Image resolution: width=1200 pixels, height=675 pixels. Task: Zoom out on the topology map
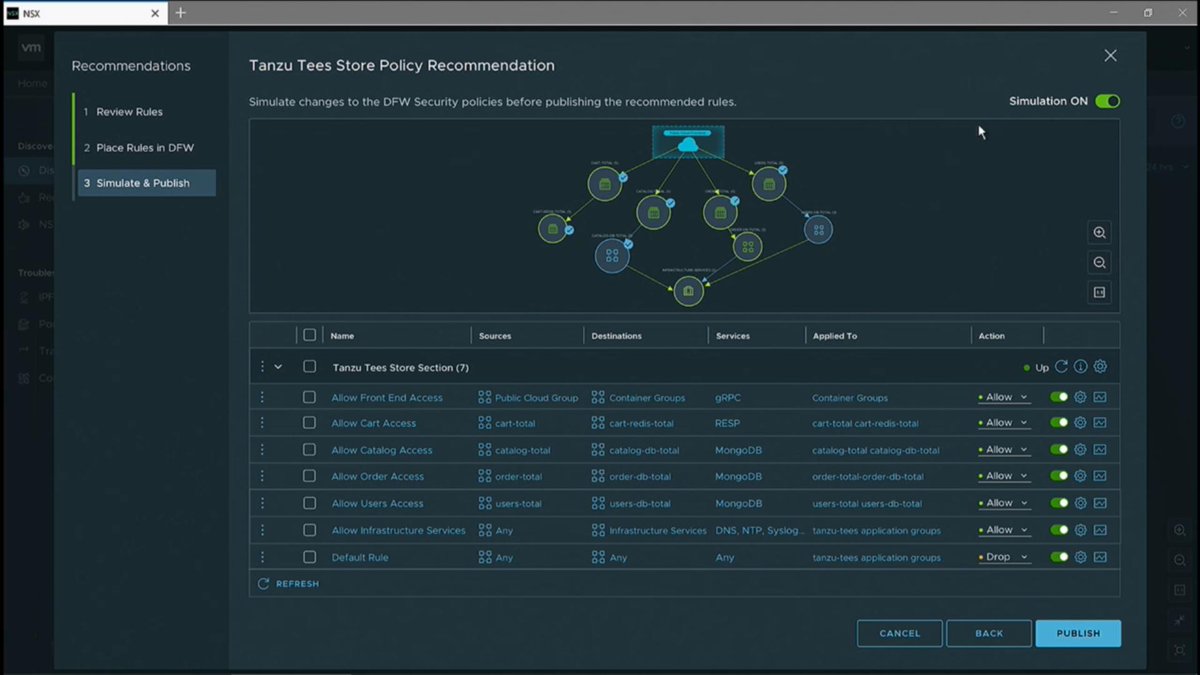[1099, 263]
